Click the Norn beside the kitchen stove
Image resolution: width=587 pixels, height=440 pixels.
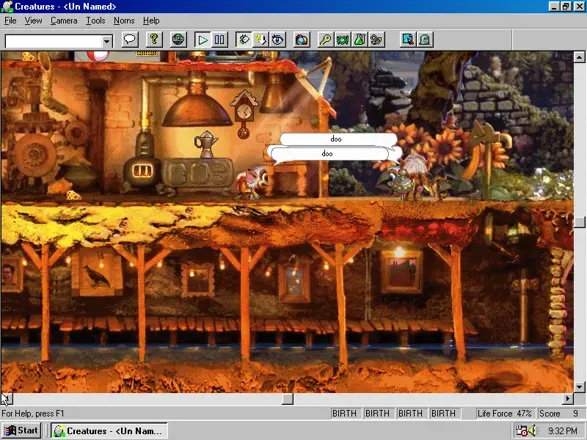[253, 183]
